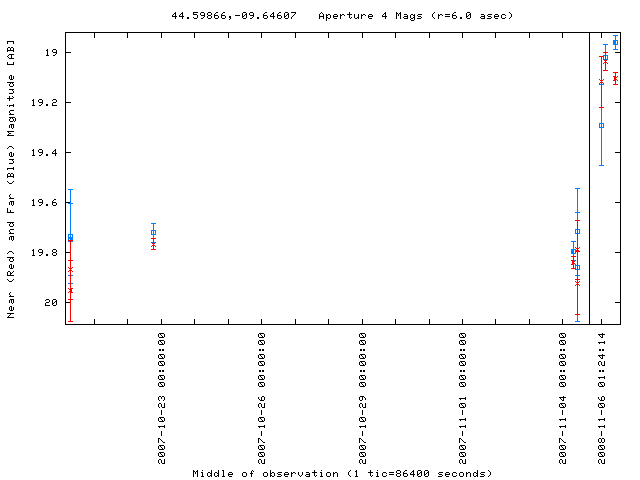
Task: Select the 'Aperture 4 Mags (r=6.0 asec)' title text
Action: point(416,16)
